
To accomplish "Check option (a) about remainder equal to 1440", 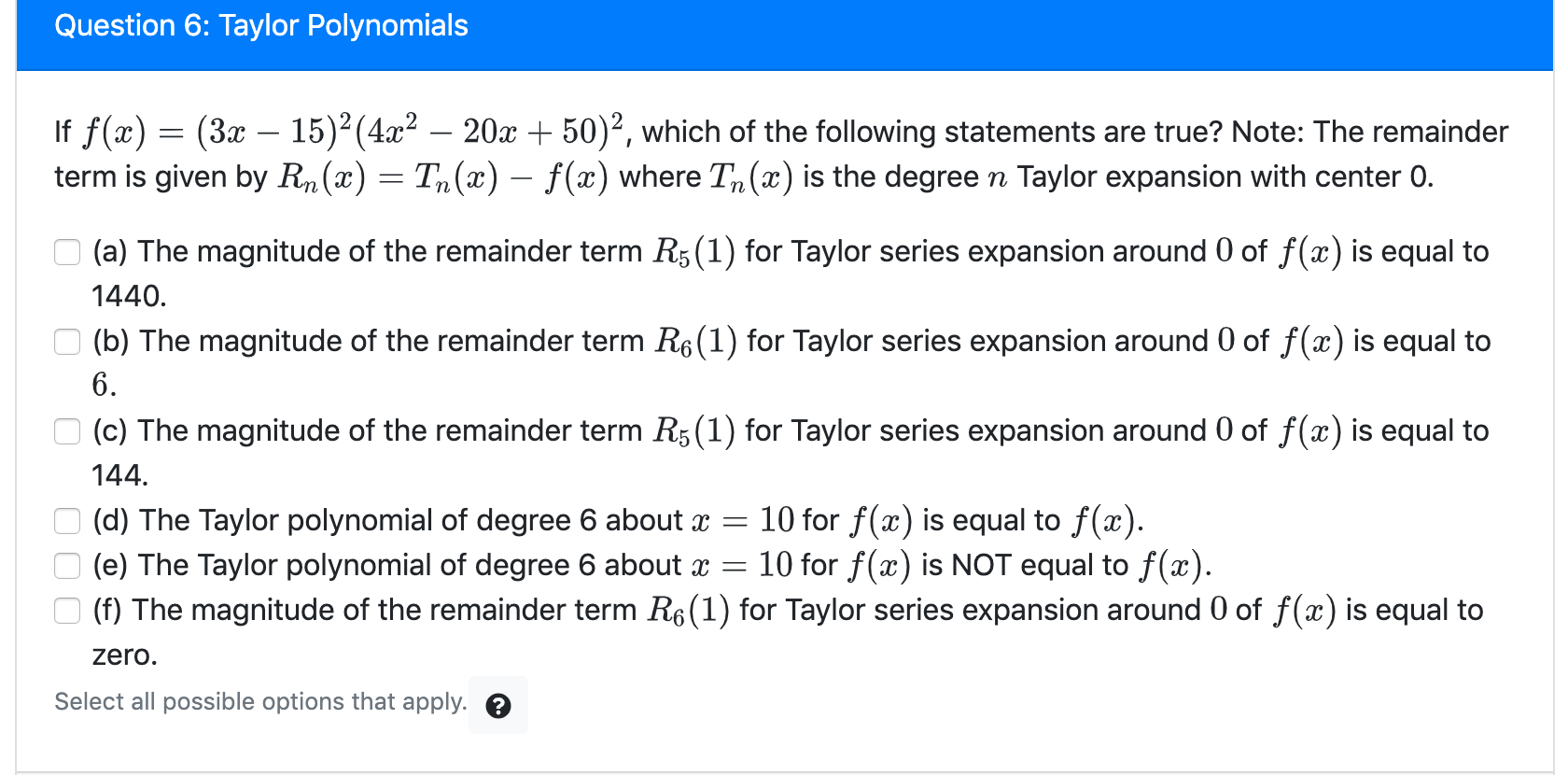I will [66, 252].
